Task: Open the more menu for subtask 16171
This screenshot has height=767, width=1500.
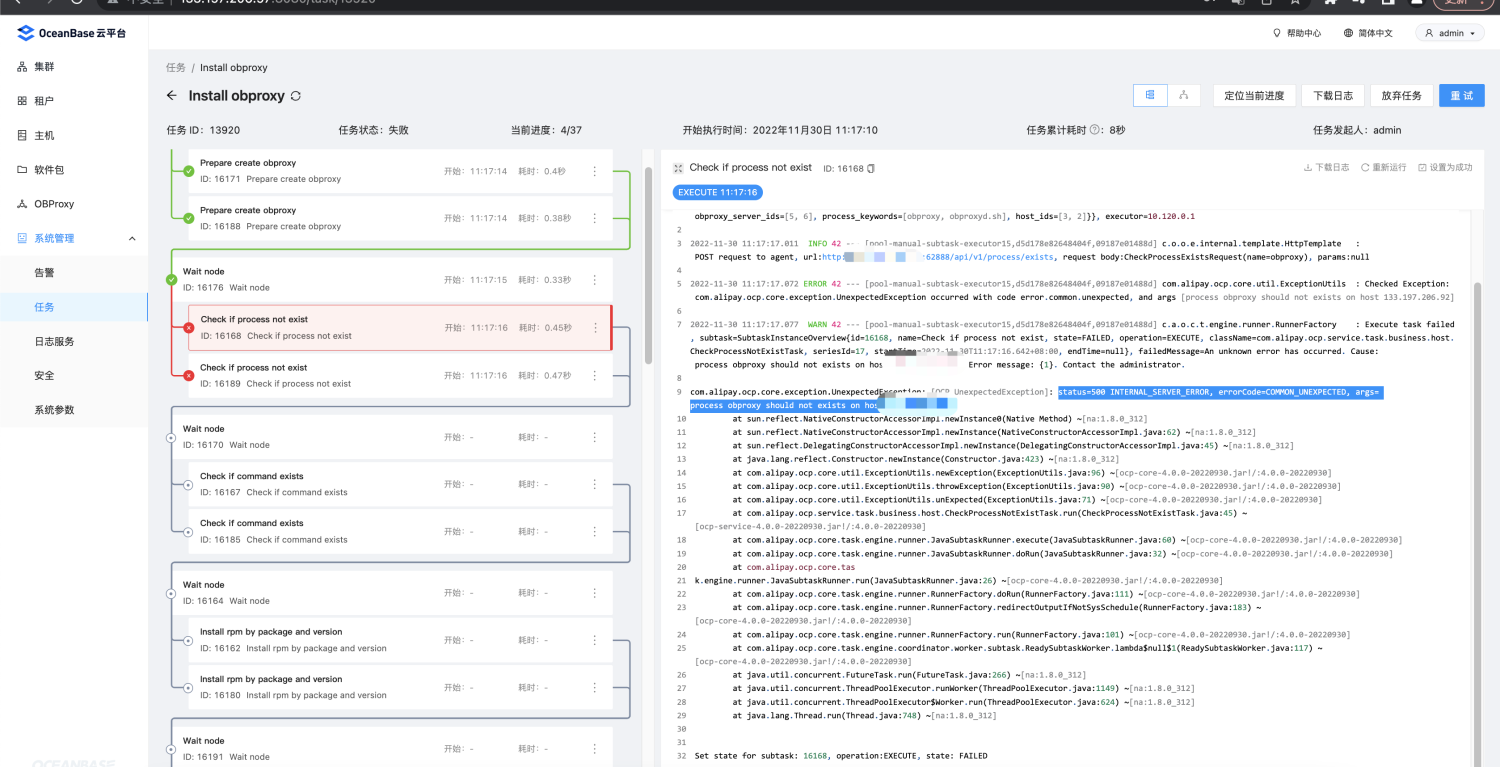Action: (x=595, y=171)
